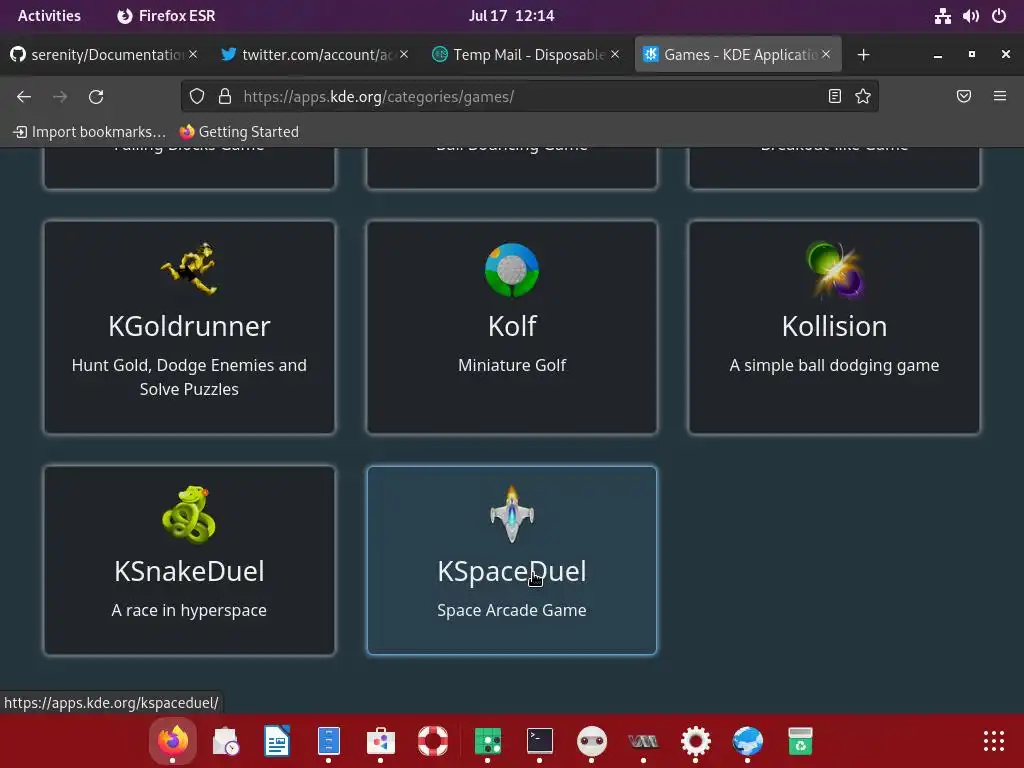Open the power menu icon

tap(999, 16)
